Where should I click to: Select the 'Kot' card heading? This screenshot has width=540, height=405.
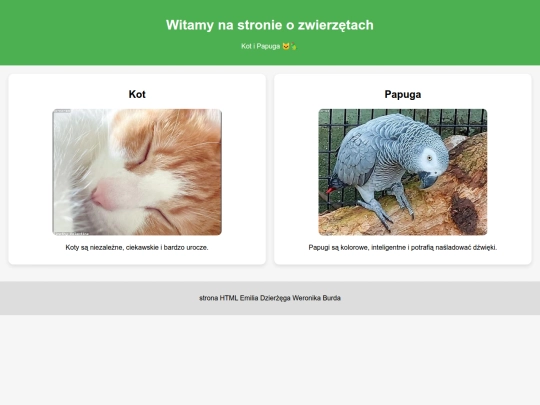tap(137, 94)
